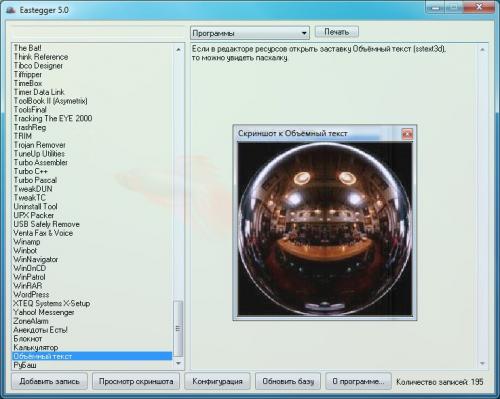Screen dimensions: 500x399
Task: Click list scrollbar up arrow
Action: (x=178, y=49)
